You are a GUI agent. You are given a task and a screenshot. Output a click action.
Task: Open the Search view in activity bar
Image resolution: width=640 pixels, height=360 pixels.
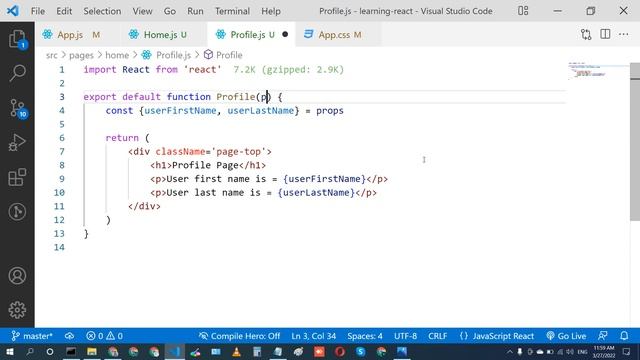pos(17,73)
